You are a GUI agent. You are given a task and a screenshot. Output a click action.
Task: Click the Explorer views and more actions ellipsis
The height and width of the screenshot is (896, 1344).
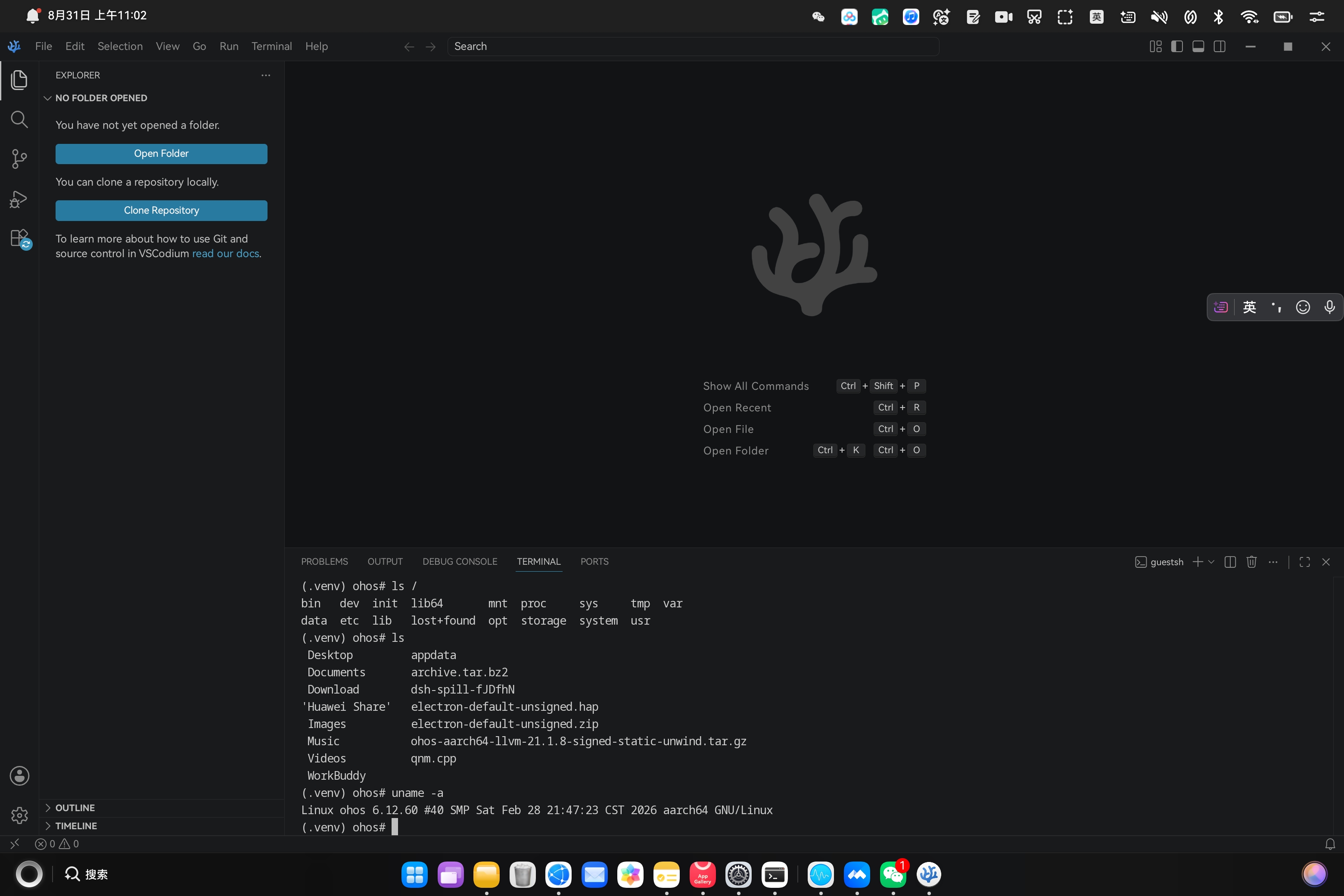pos(266,75)
